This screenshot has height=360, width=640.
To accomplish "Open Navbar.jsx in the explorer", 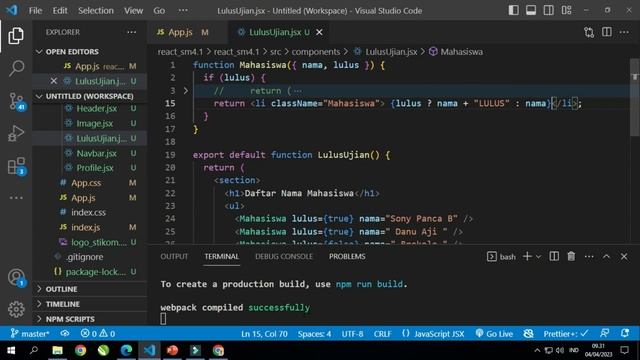I will tap(96, 153).
